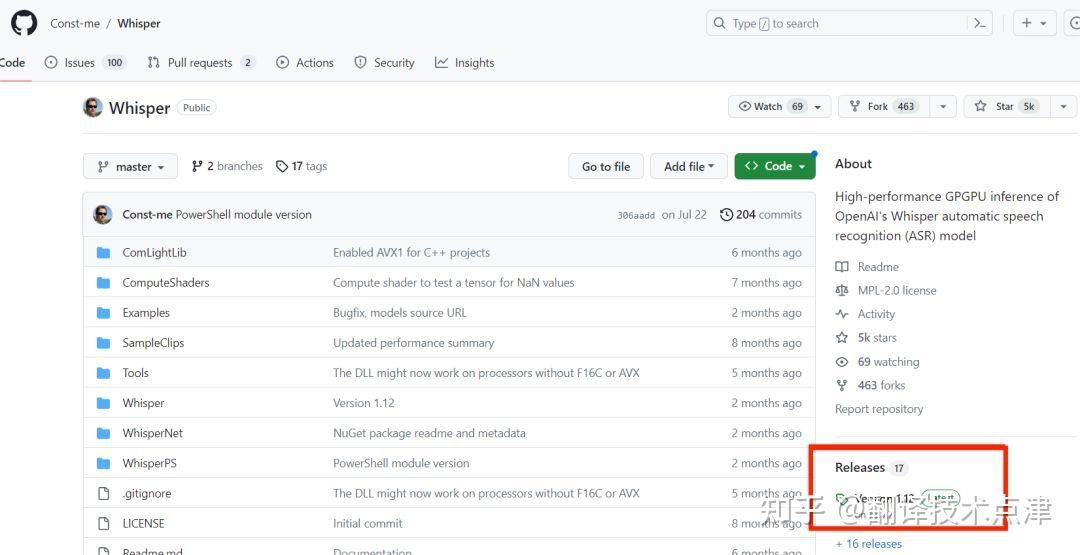Open 'Updated performance summary' commit

point(413,343)
